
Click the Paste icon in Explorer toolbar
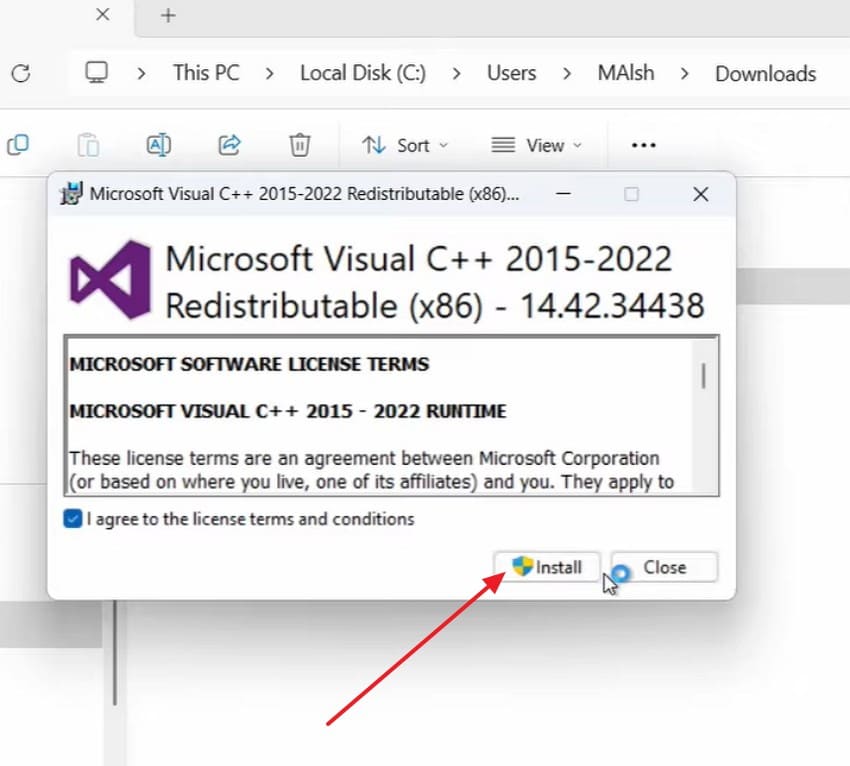click(88, 145)
